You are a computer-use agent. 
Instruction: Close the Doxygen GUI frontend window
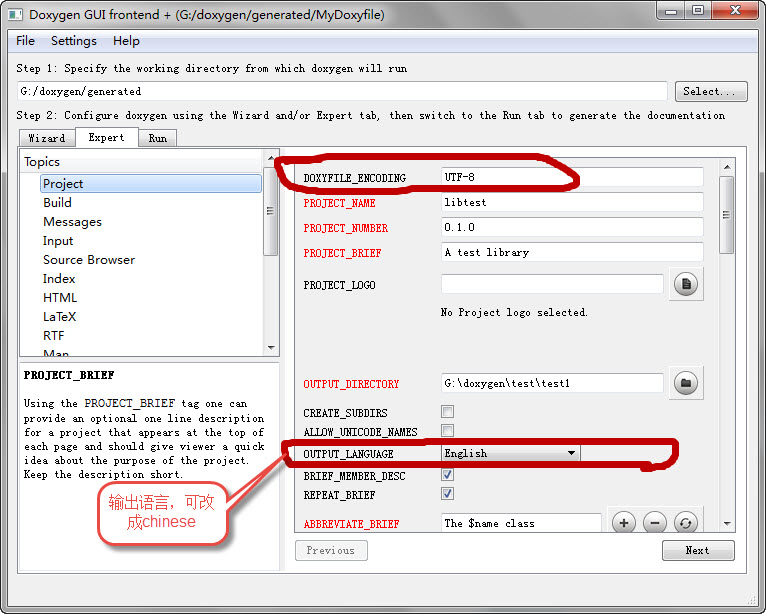click(x=735, y=11)
